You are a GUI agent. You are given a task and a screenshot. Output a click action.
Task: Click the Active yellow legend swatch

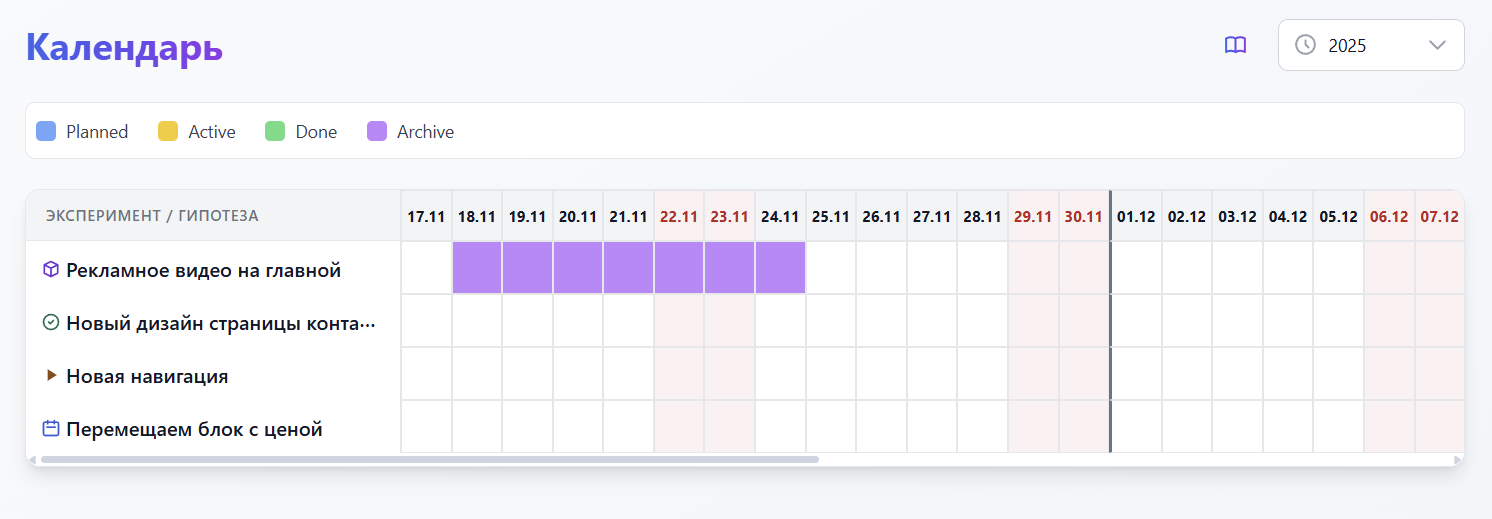tap(168, 131)
